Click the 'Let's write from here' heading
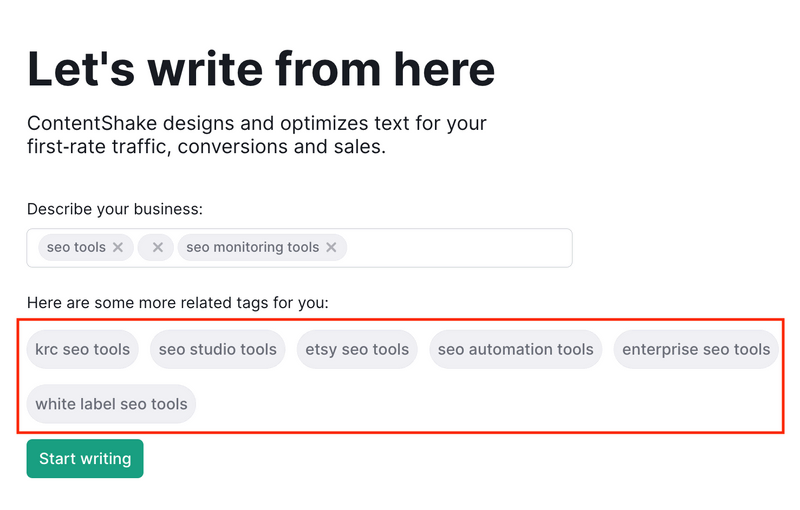The image size is (800, 510). 261,69
